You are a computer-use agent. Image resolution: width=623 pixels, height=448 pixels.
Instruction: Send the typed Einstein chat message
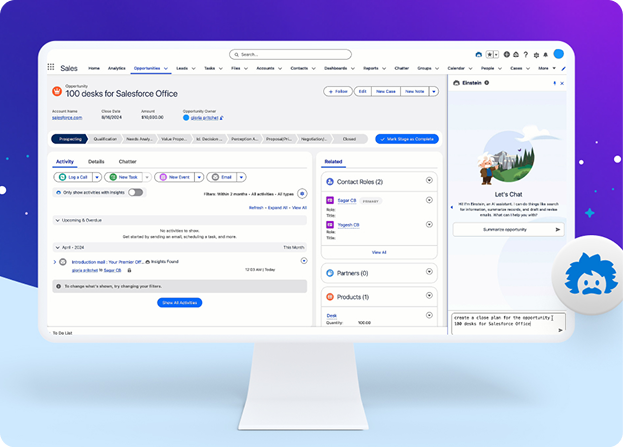(560, 330)
